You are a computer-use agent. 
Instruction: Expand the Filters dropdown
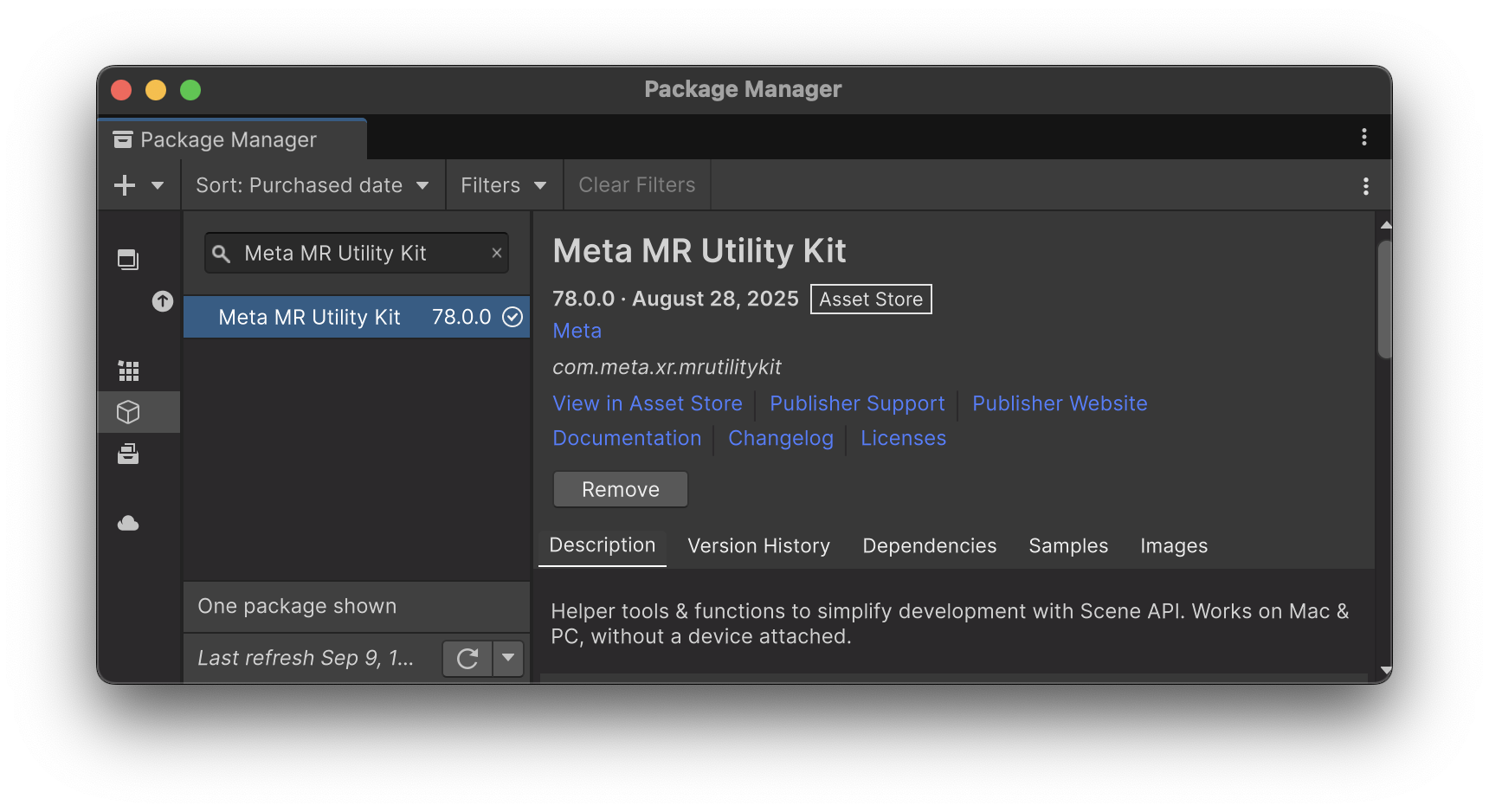[x=504, y=185]
